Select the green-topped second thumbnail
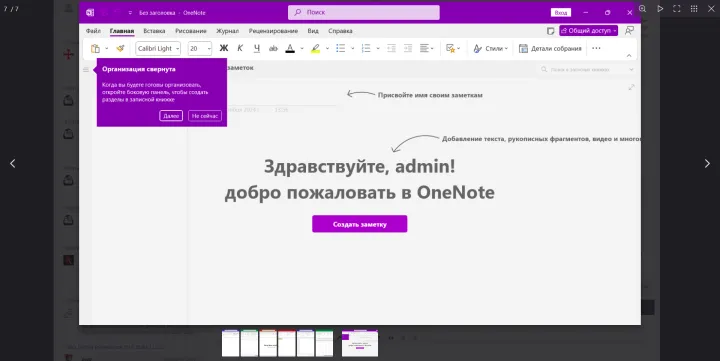 249,343
